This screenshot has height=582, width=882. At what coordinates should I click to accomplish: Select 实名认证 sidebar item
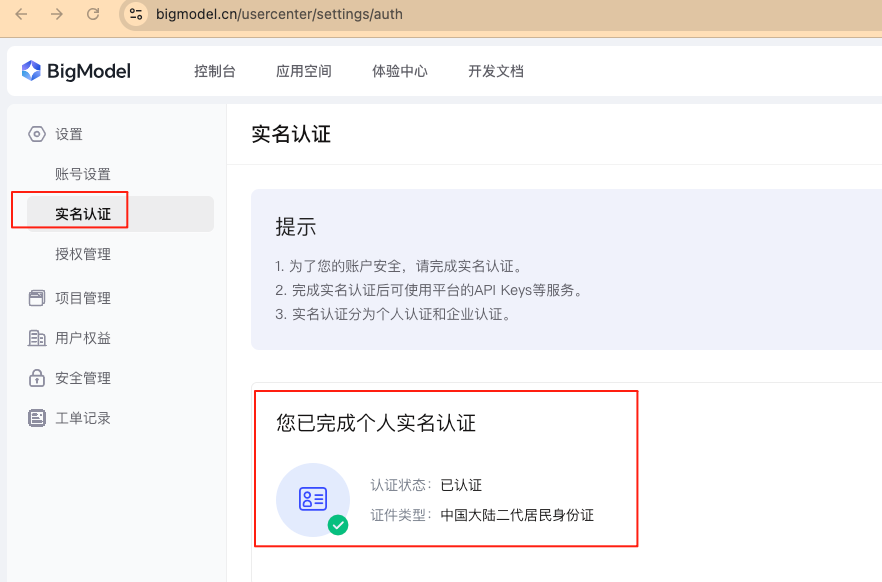click(x=120, y=214)
